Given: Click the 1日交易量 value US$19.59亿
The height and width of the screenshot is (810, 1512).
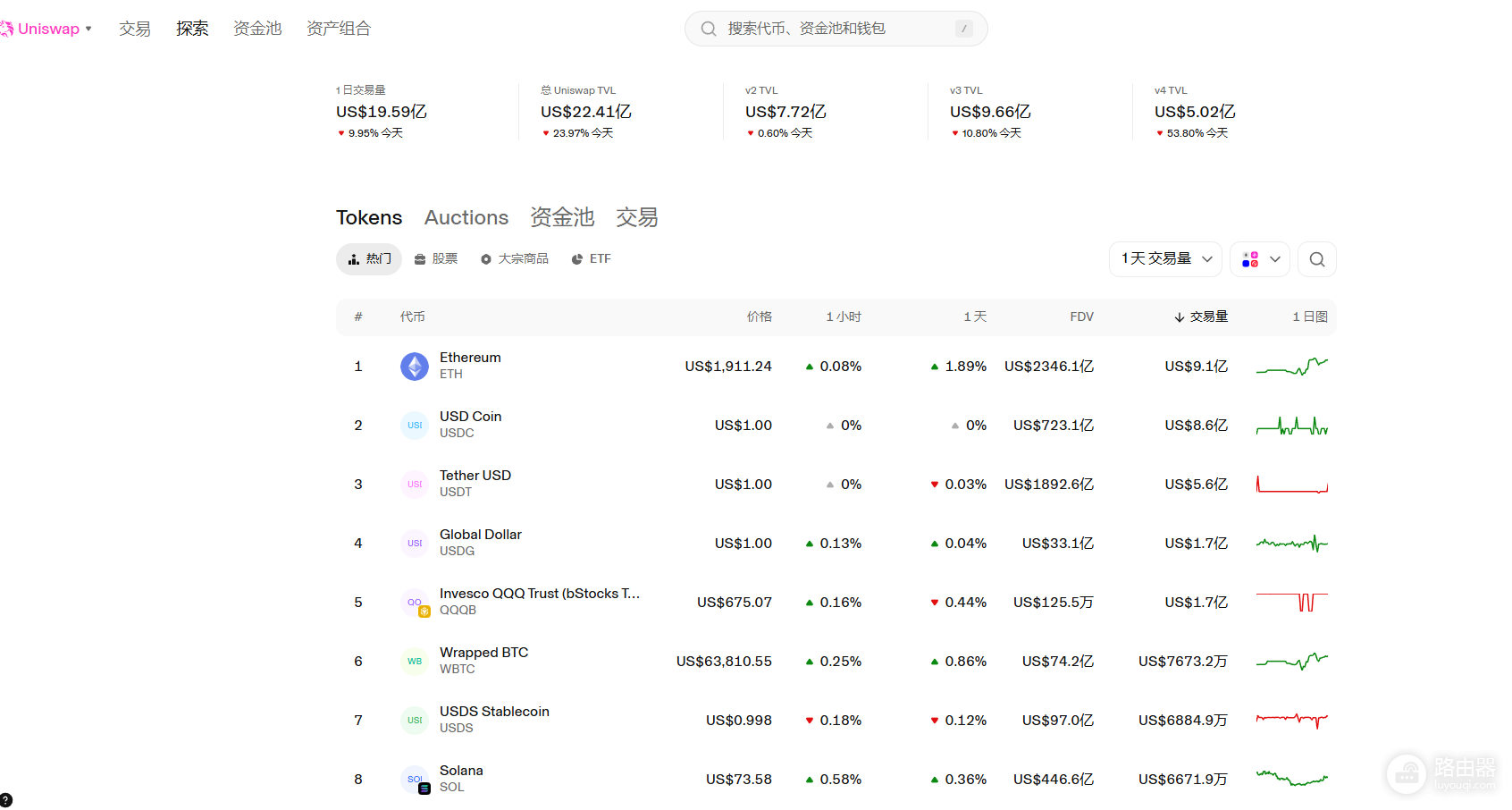Looking at the screenshot, I should [x=382, y=112].
